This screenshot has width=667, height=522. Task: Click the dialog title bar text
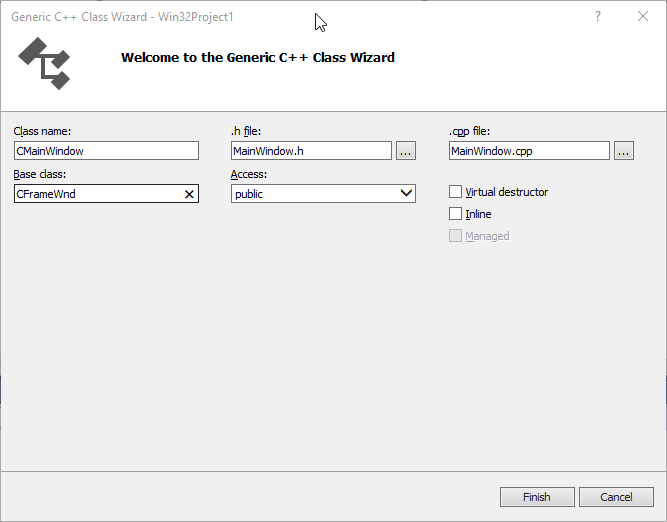tap(123, 17)
